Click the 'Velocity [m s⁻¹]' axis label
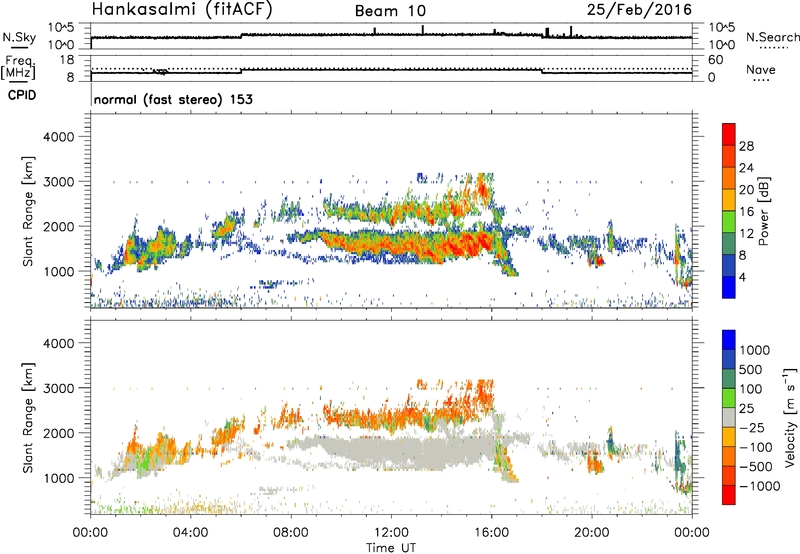The image size is (800, 554). (790, 417)
